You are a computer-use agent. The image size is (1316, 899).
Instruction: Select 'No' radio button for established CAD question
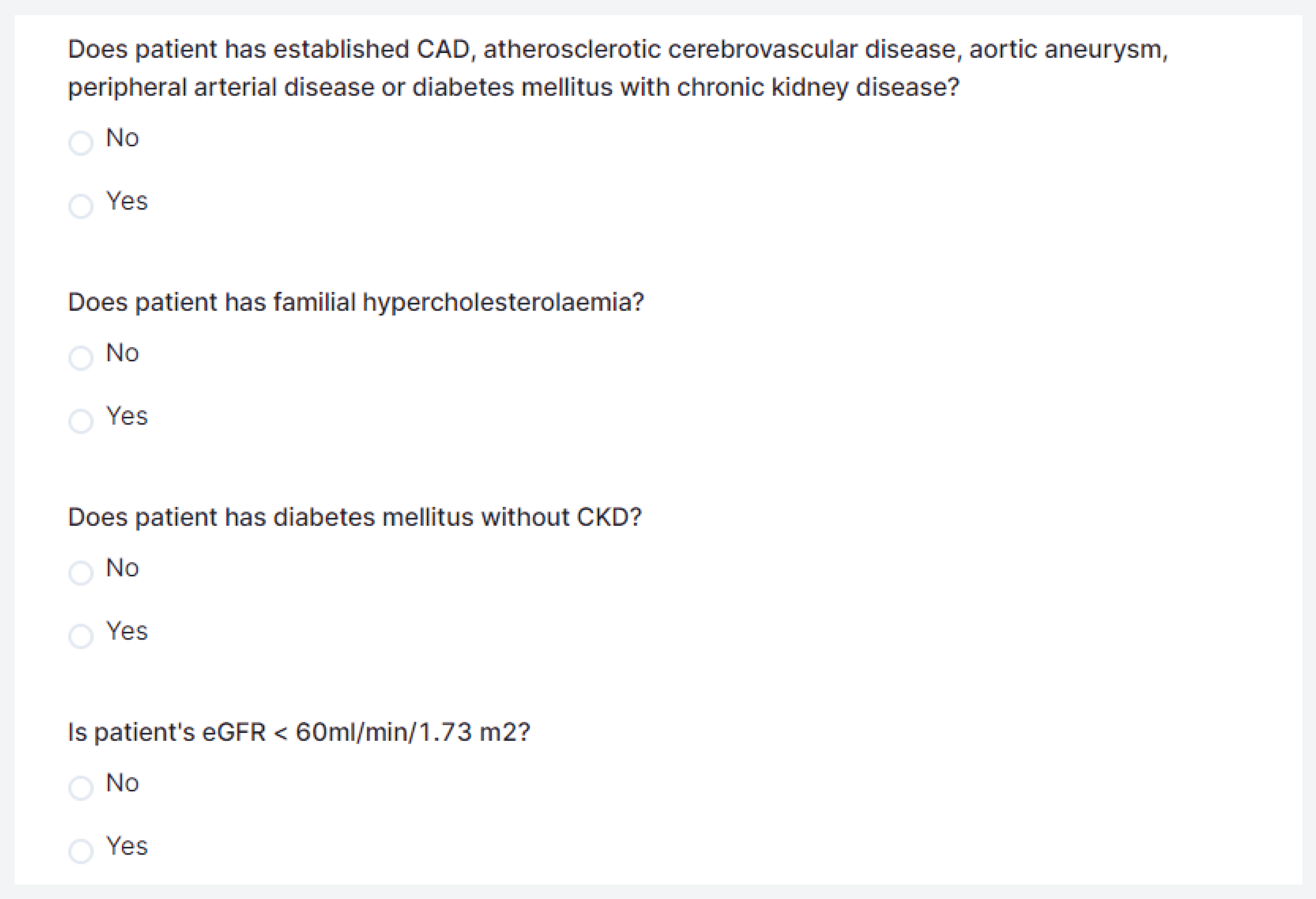click(81, 143)
